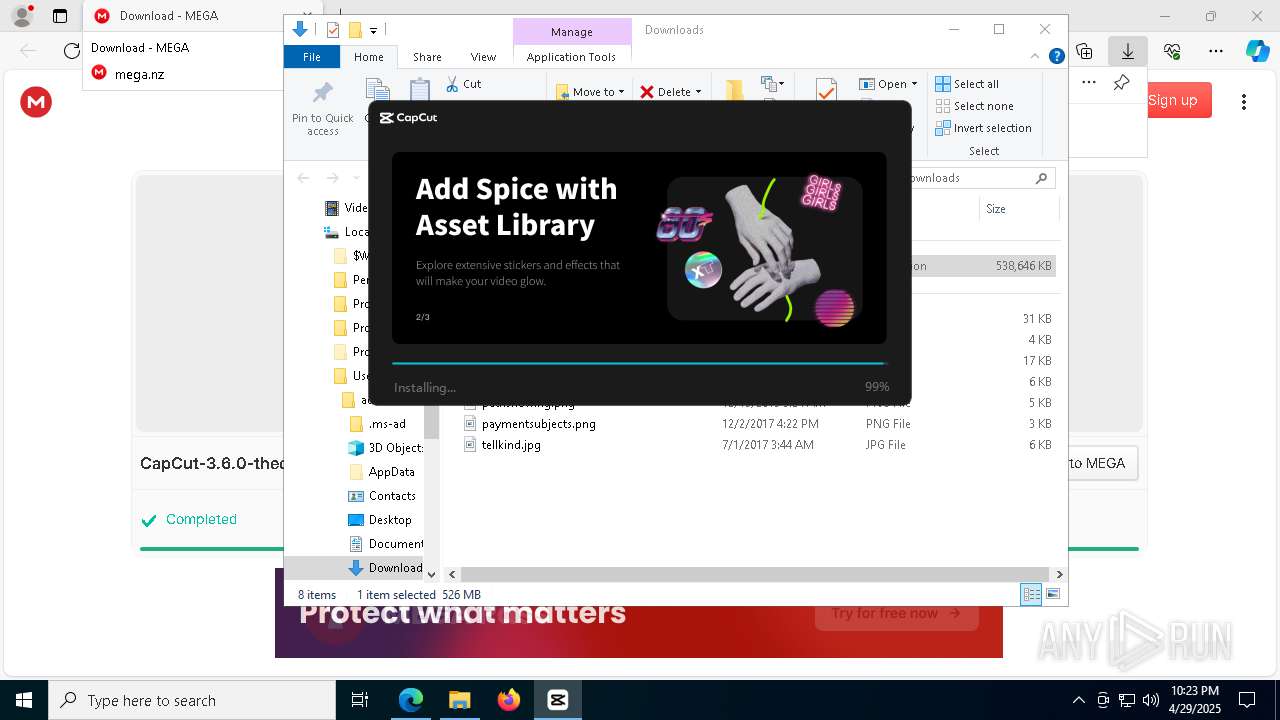Click the volume icon in system tray

pyautogui.click(x=1151, y=700)
